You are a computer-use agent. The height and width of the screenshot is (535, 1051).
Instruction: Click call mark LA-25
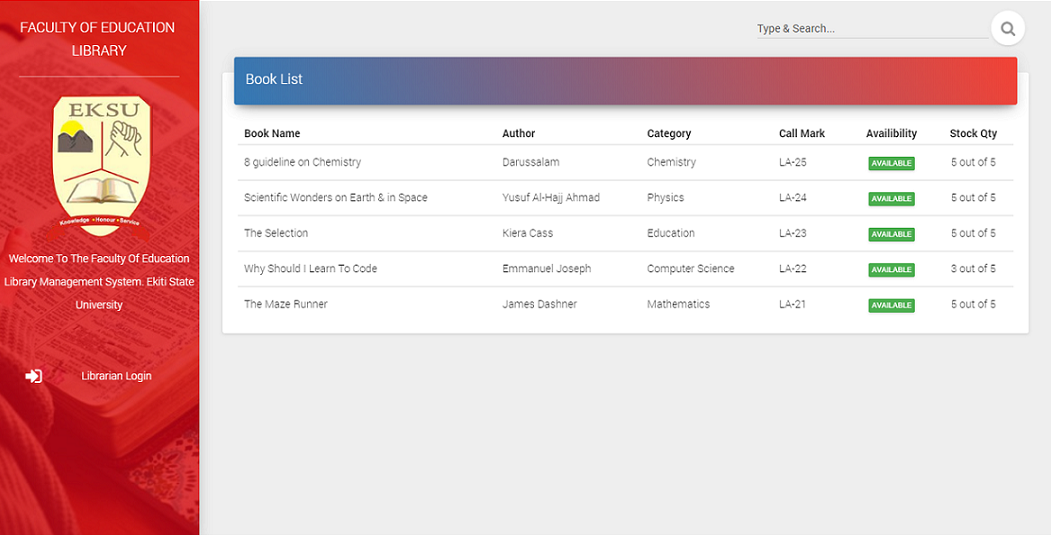pos(793,162)
